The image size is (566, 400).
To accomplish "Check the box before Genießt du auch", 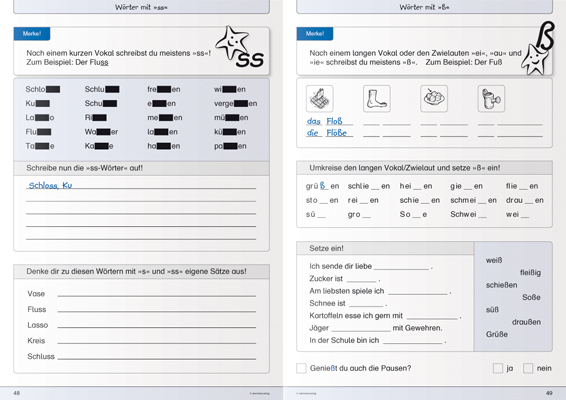I will tap(301, 368).
